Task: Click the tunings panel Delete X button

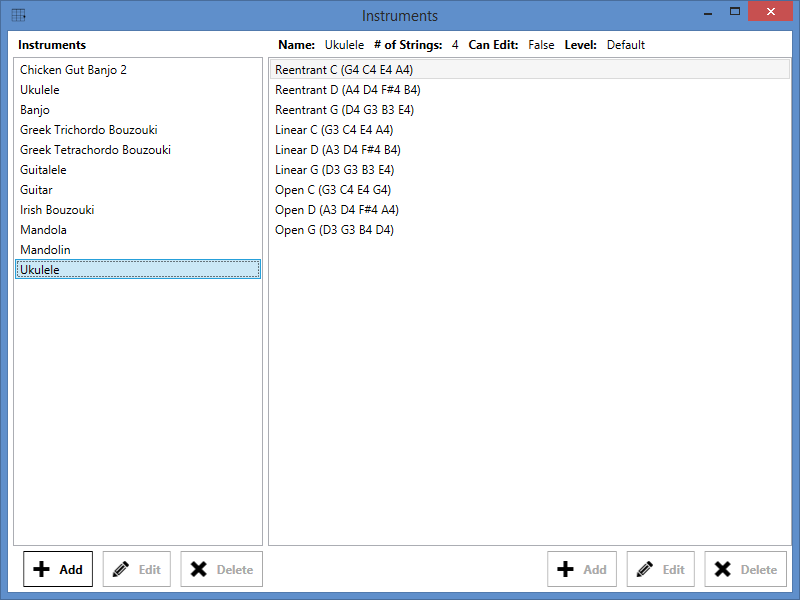Action: click(745, 569)
